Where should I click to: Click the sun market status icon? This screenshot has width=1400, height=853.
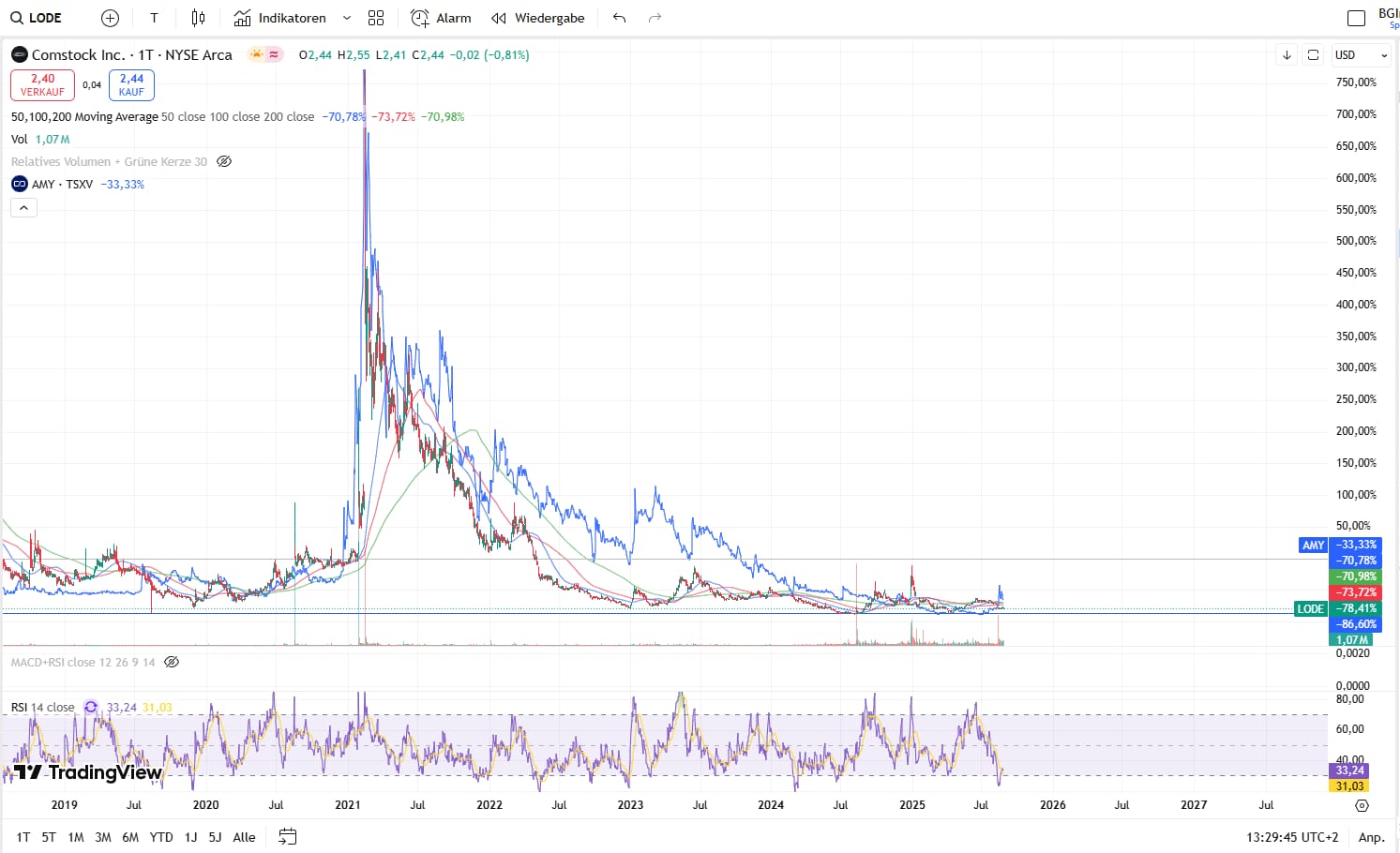tap(256, 54)
